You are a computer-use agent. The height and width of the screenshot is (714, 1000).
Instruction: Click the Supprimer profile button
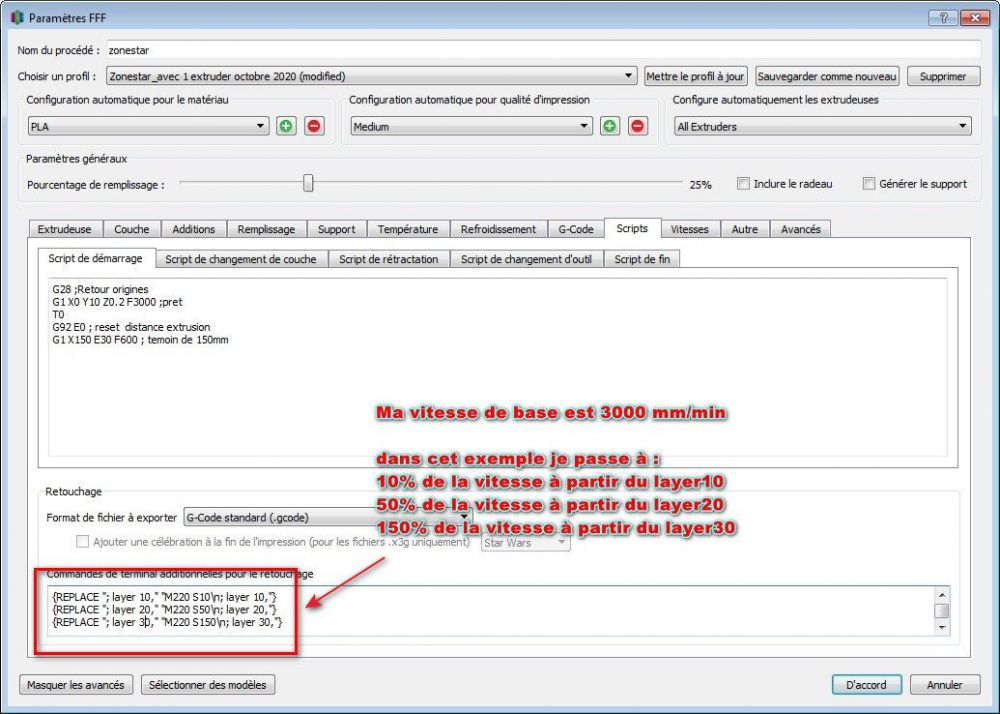[943, 76]
